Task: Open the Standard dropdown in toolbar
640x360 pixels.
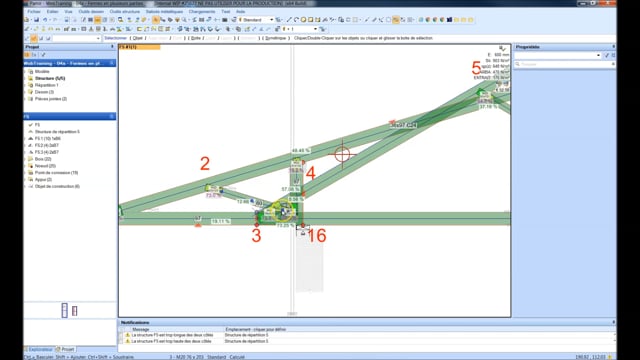Action: 256,20
